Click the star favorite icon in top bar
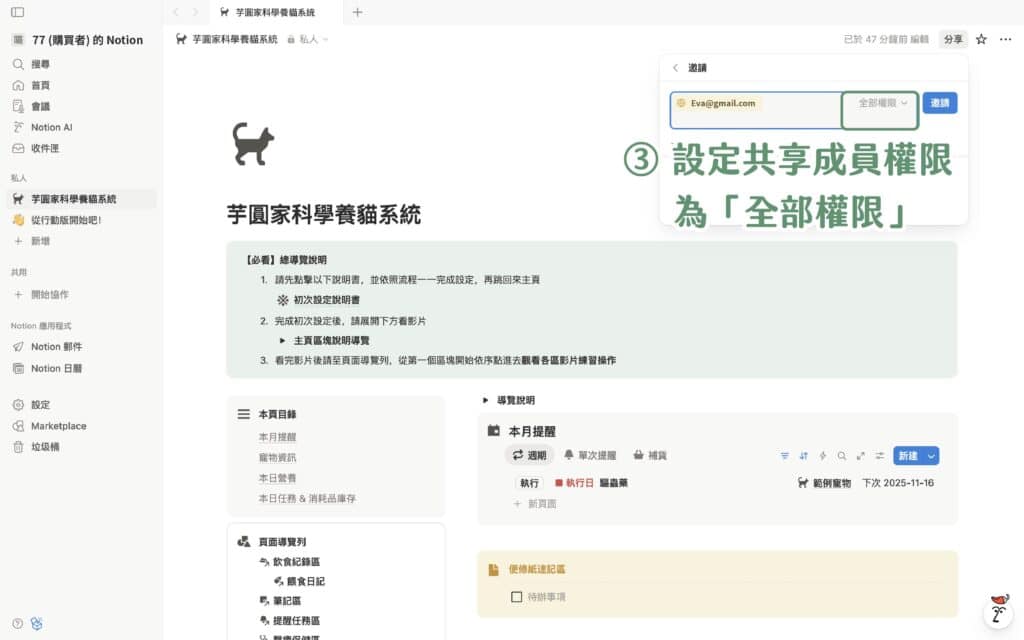Viewport: 1024px width, 640px height. click(981, 39)
